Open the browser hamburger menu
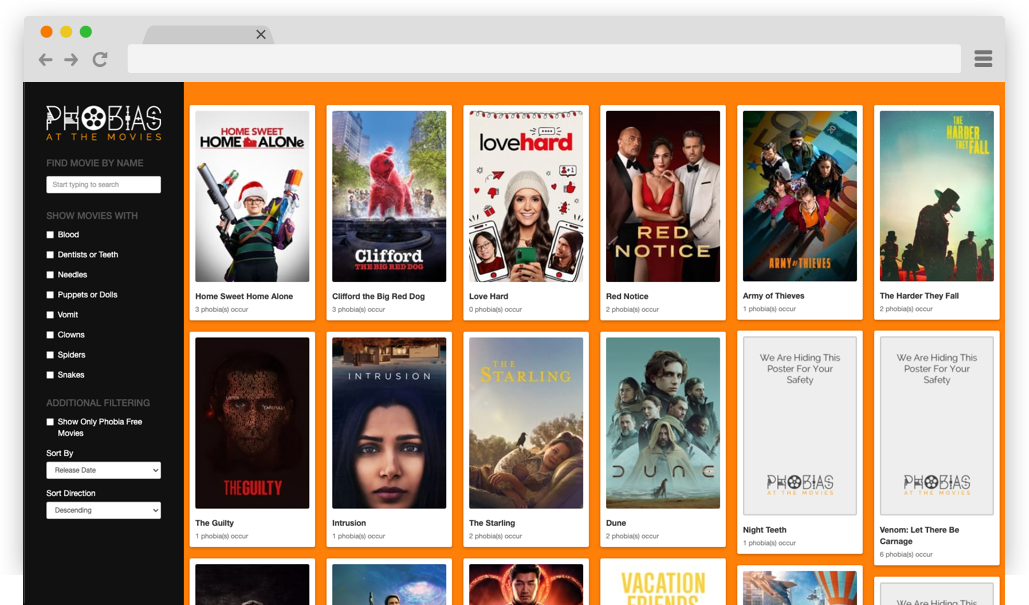1029x605 pixels. tap(983, 59)
